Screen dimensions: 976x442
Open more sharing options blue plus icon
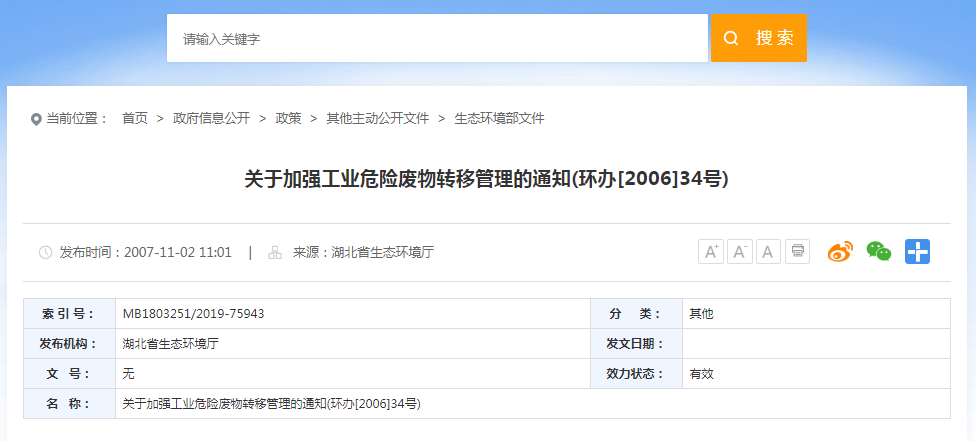point(917,252)
